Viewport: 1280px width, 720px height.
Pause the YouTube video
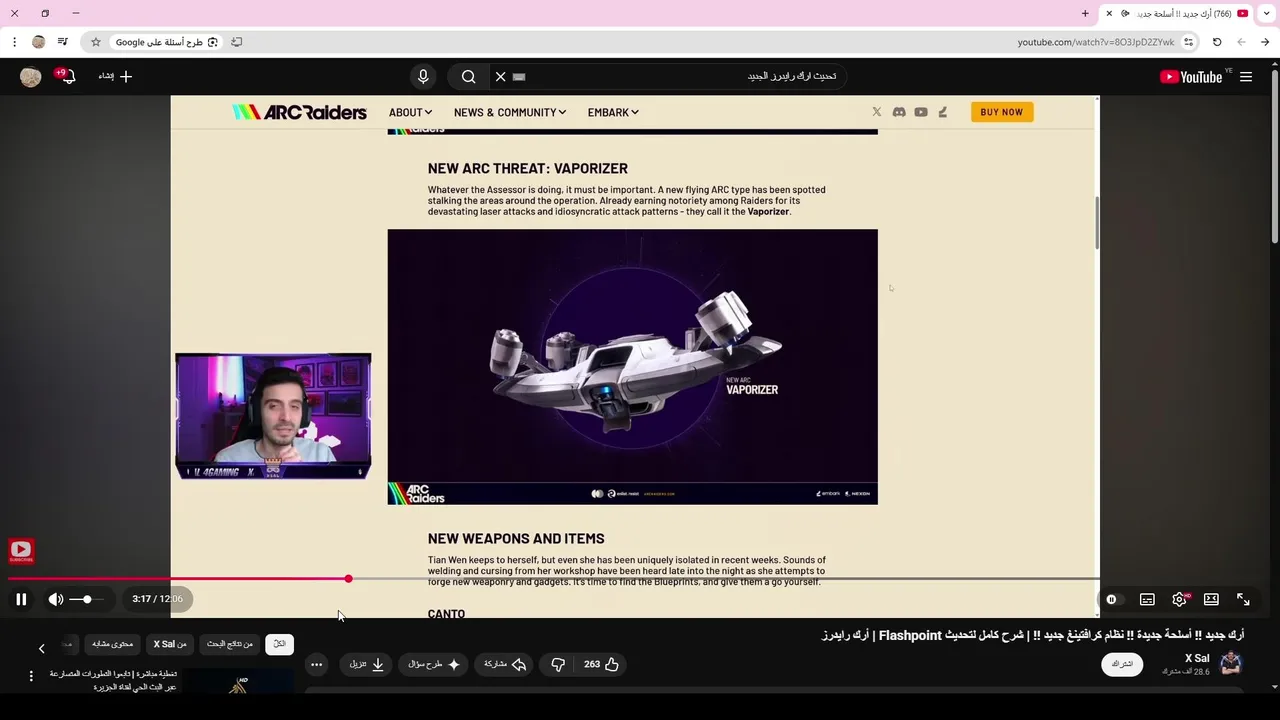click(x=21, y=599)
